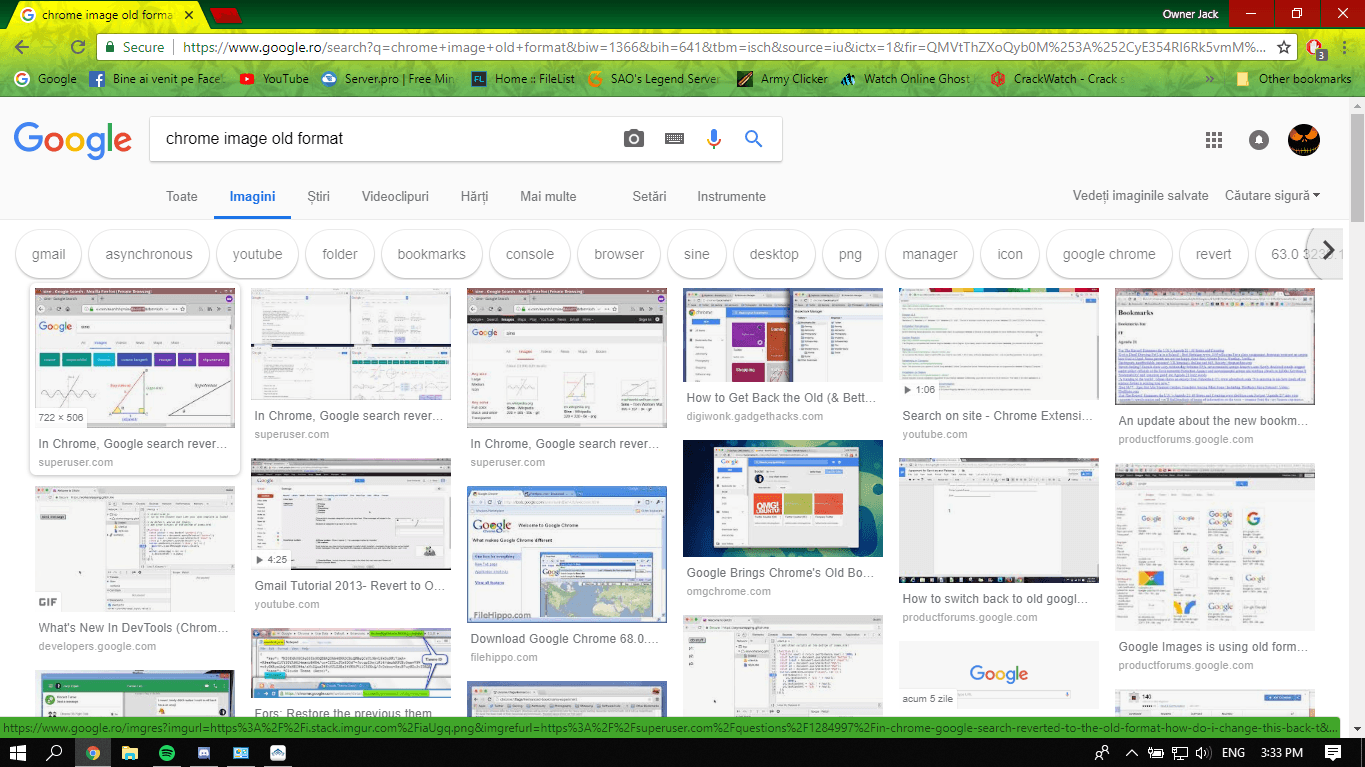Switch to the Știri results tab

319,197
